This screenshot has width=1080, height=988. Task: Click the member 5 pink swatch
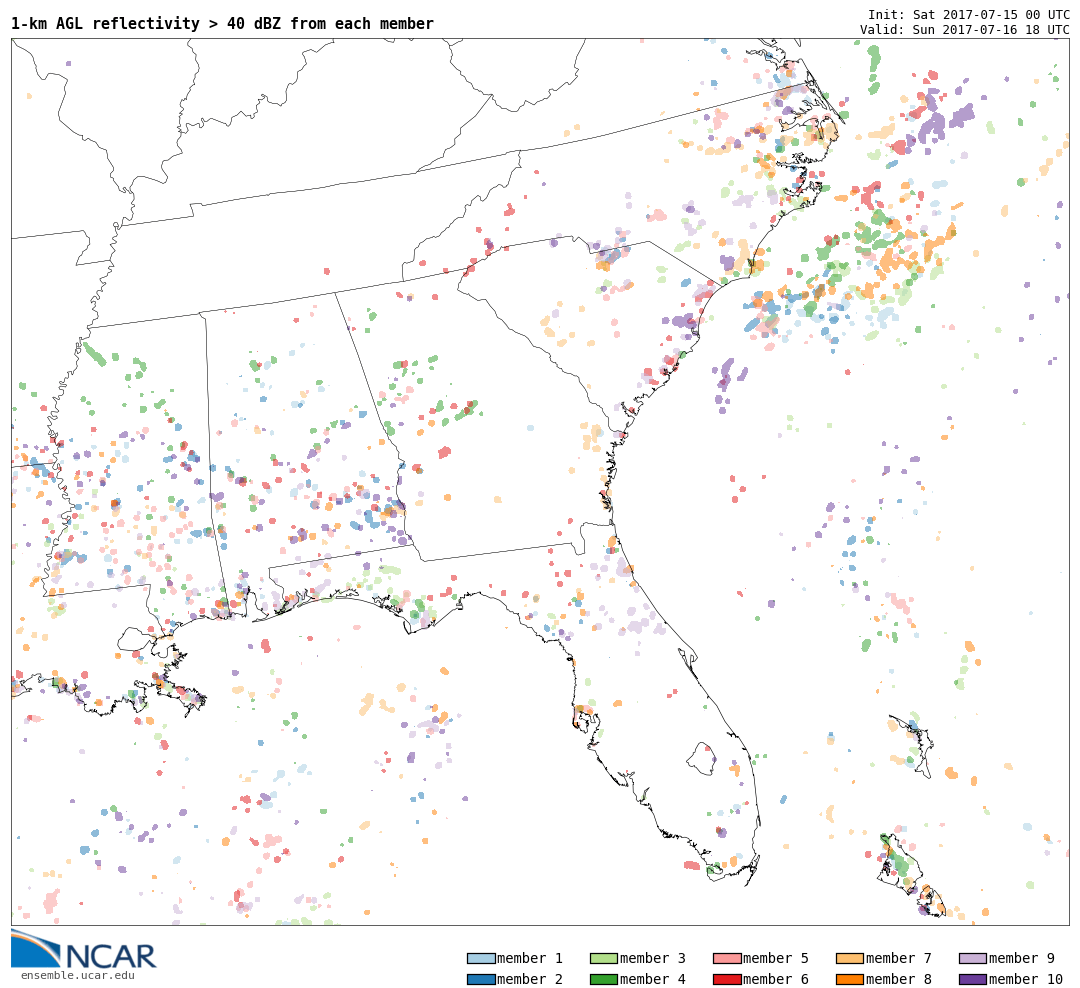tap(727, 958)
